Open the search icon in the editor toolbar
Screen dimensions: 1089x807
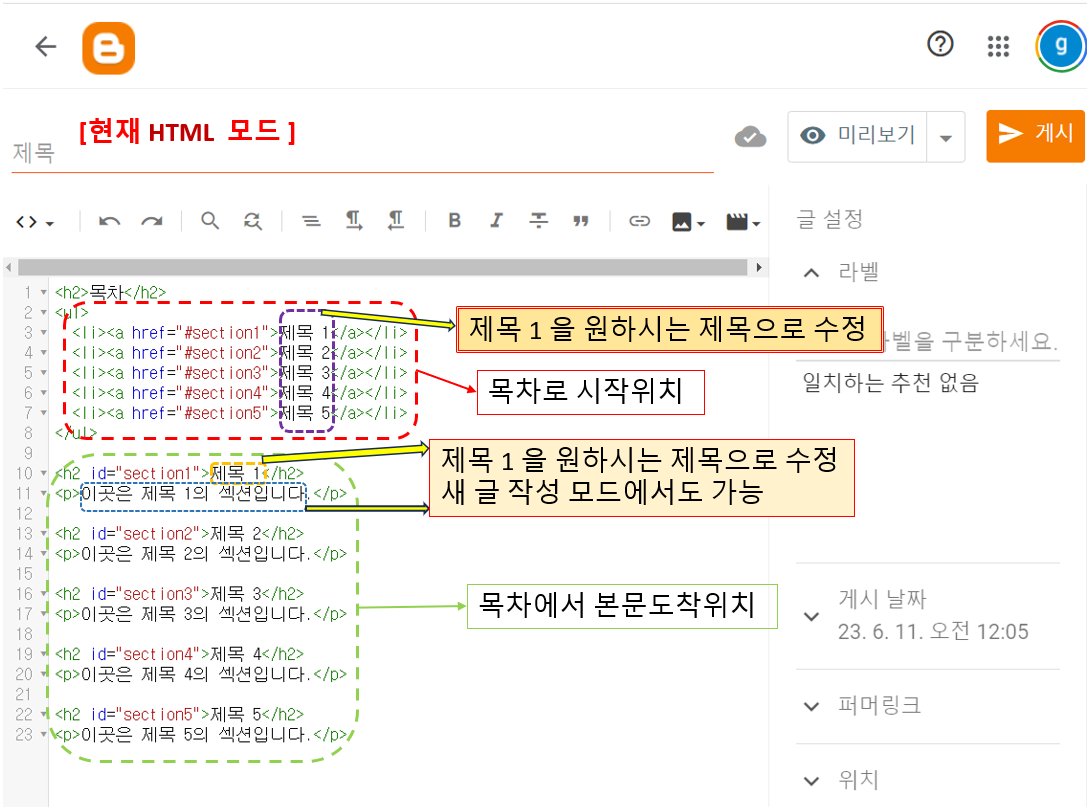click(x=210, y=221)
